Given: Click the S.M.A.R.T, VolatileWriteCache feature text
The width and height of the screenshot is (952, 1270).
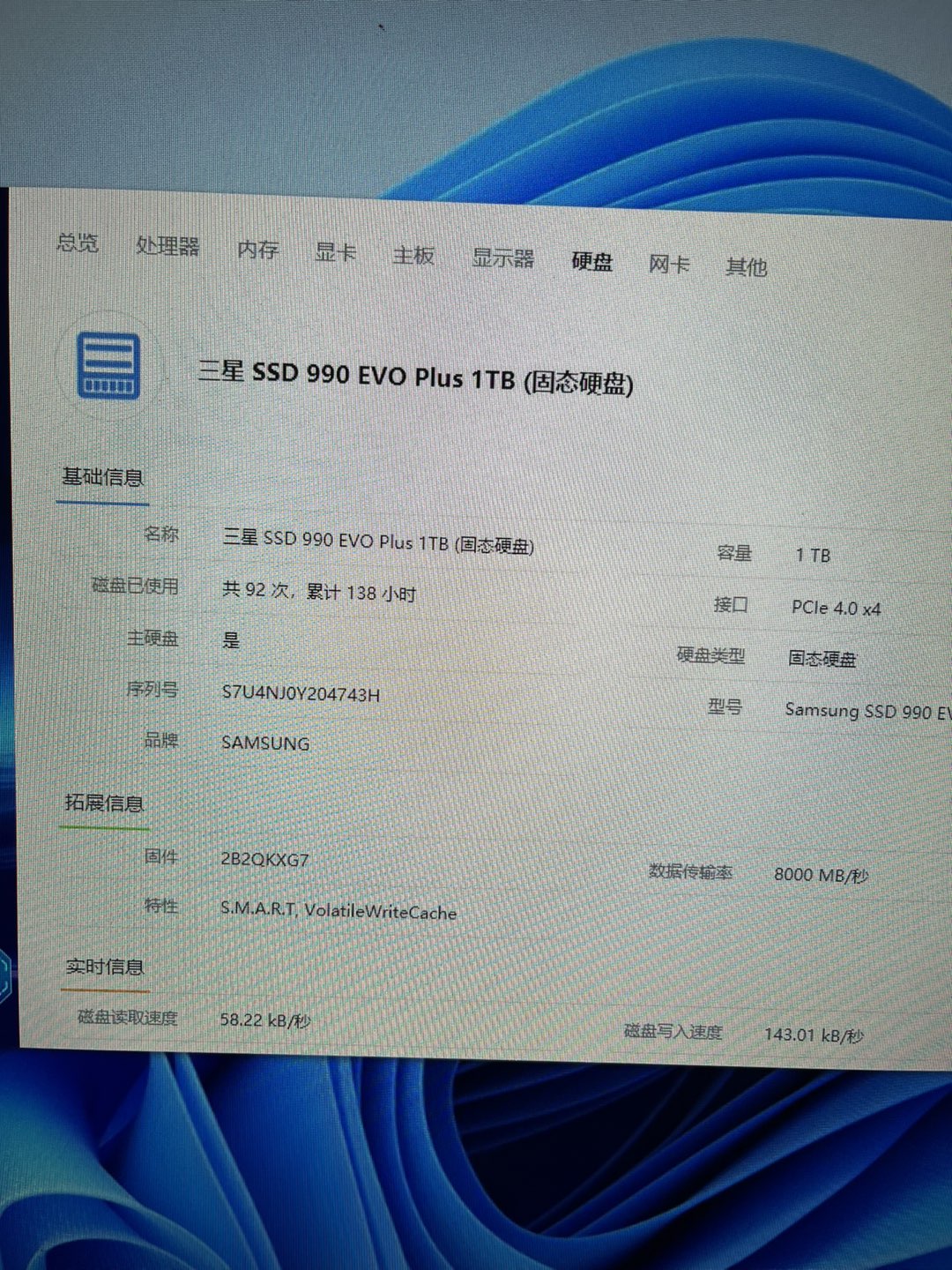Looking at the screenshot, I should pos(338,911).
